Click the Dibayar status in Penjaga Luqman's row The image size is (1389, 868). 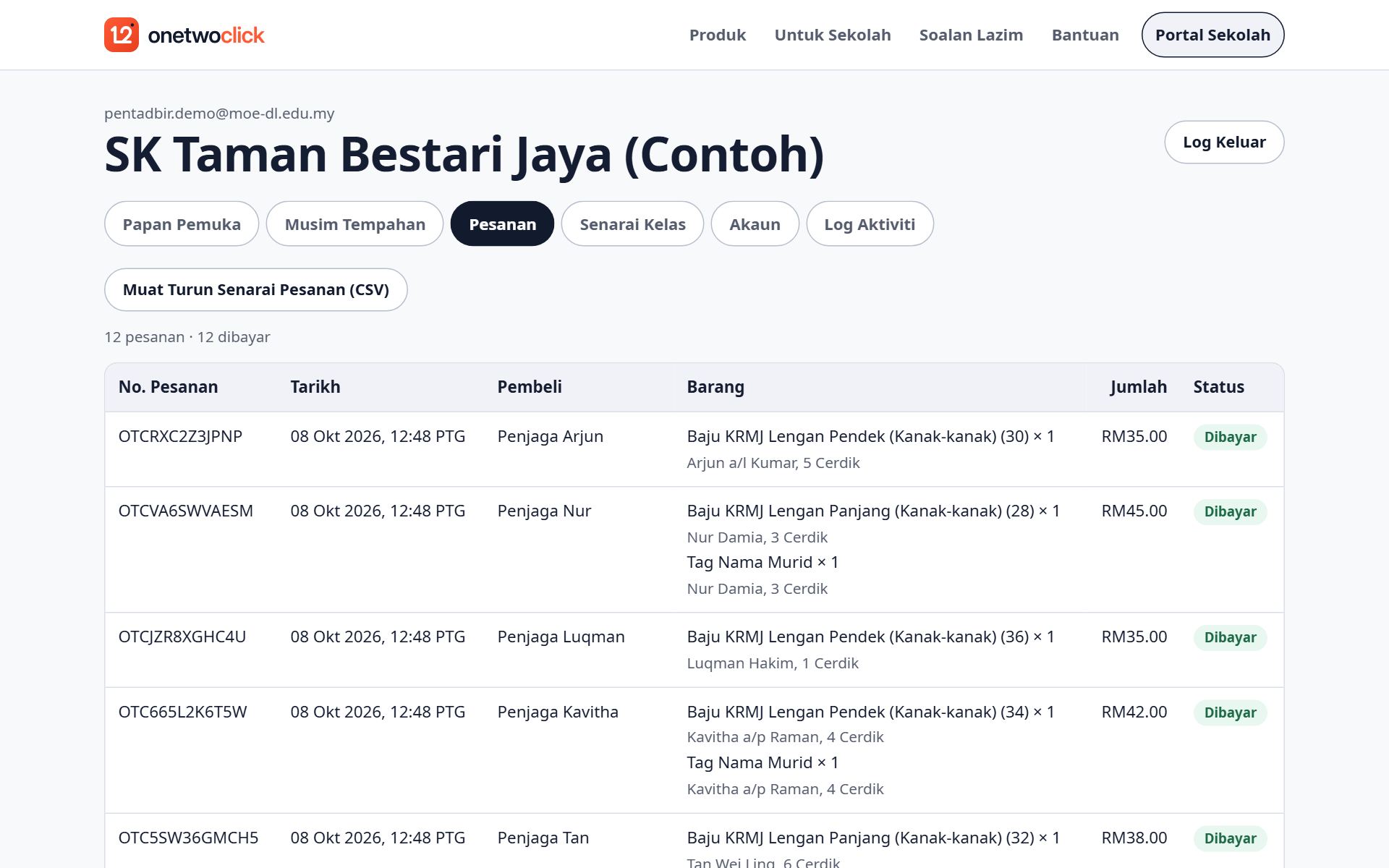pos(1230,637)
